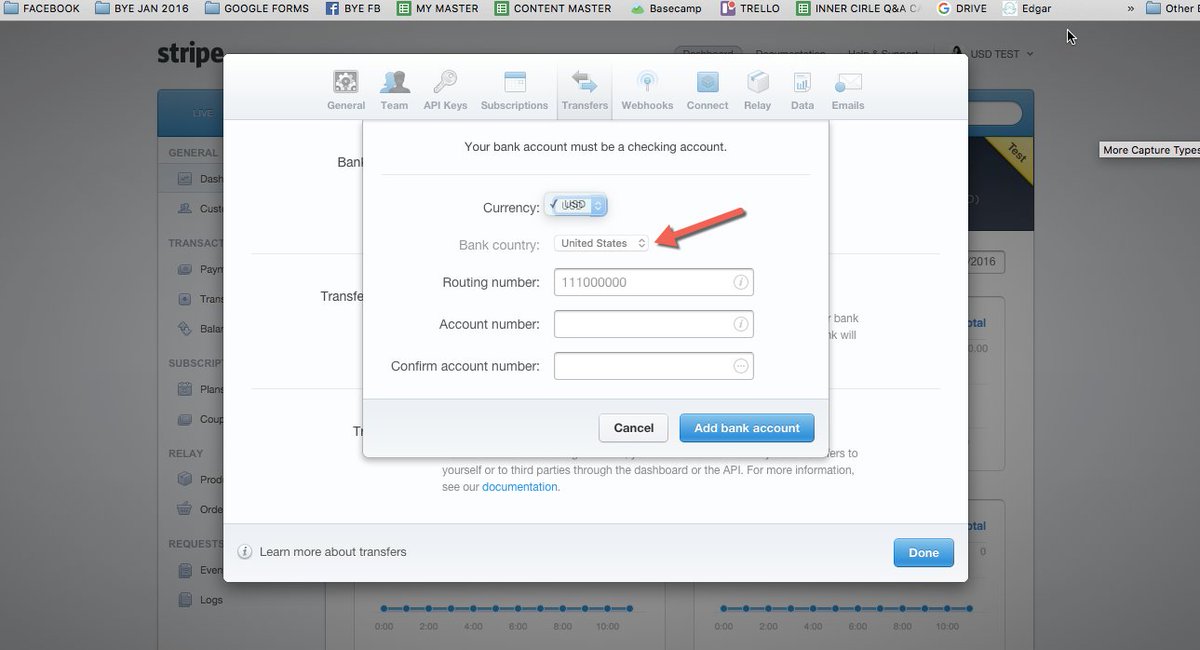Open the CONTENT MASTER bookmark
This screenshot has height=650, width=1200.
553,8
